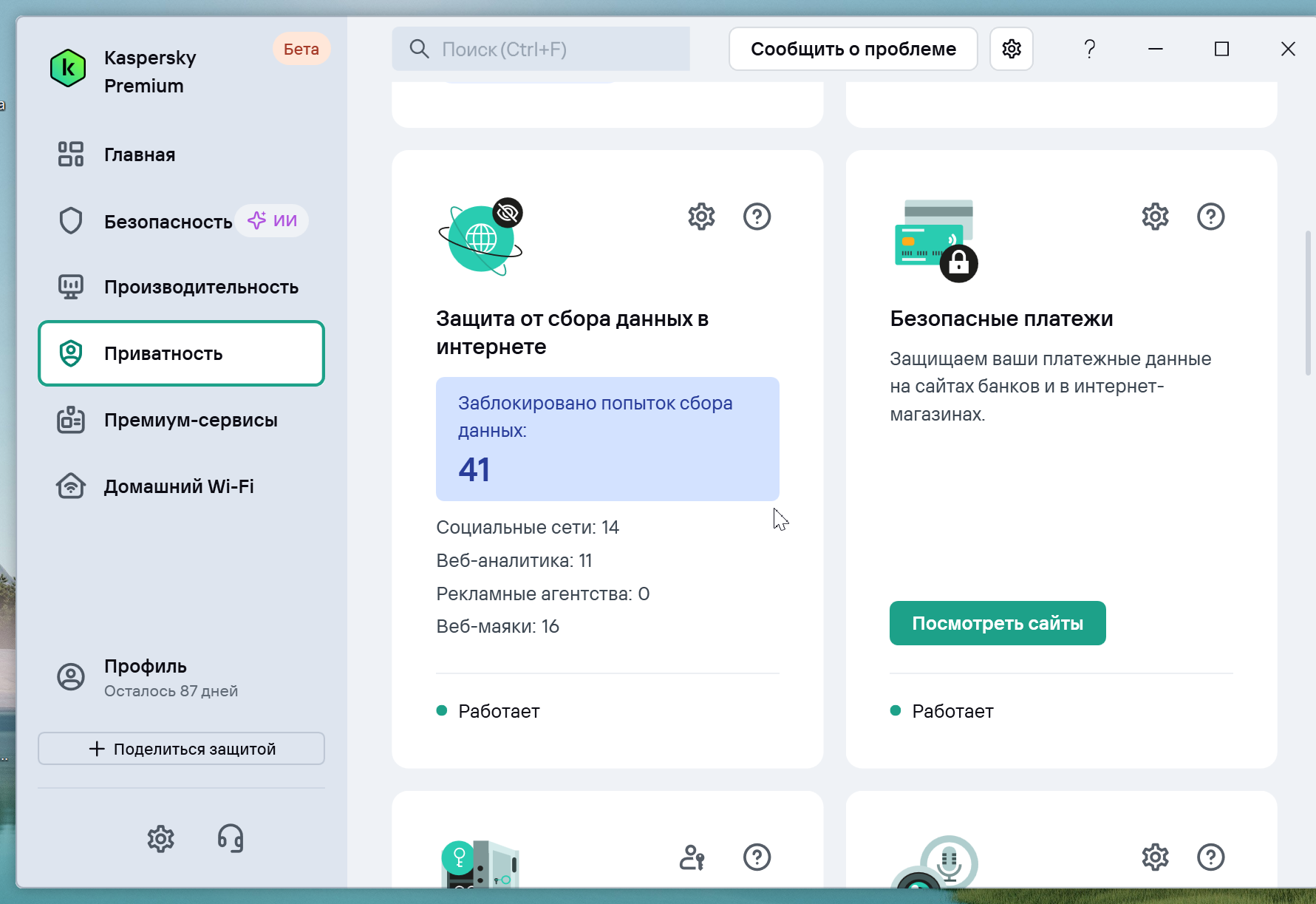Screen dimensions: 1316x904
Task: Click Посмотреть сайты button
Action: (998, 623)
